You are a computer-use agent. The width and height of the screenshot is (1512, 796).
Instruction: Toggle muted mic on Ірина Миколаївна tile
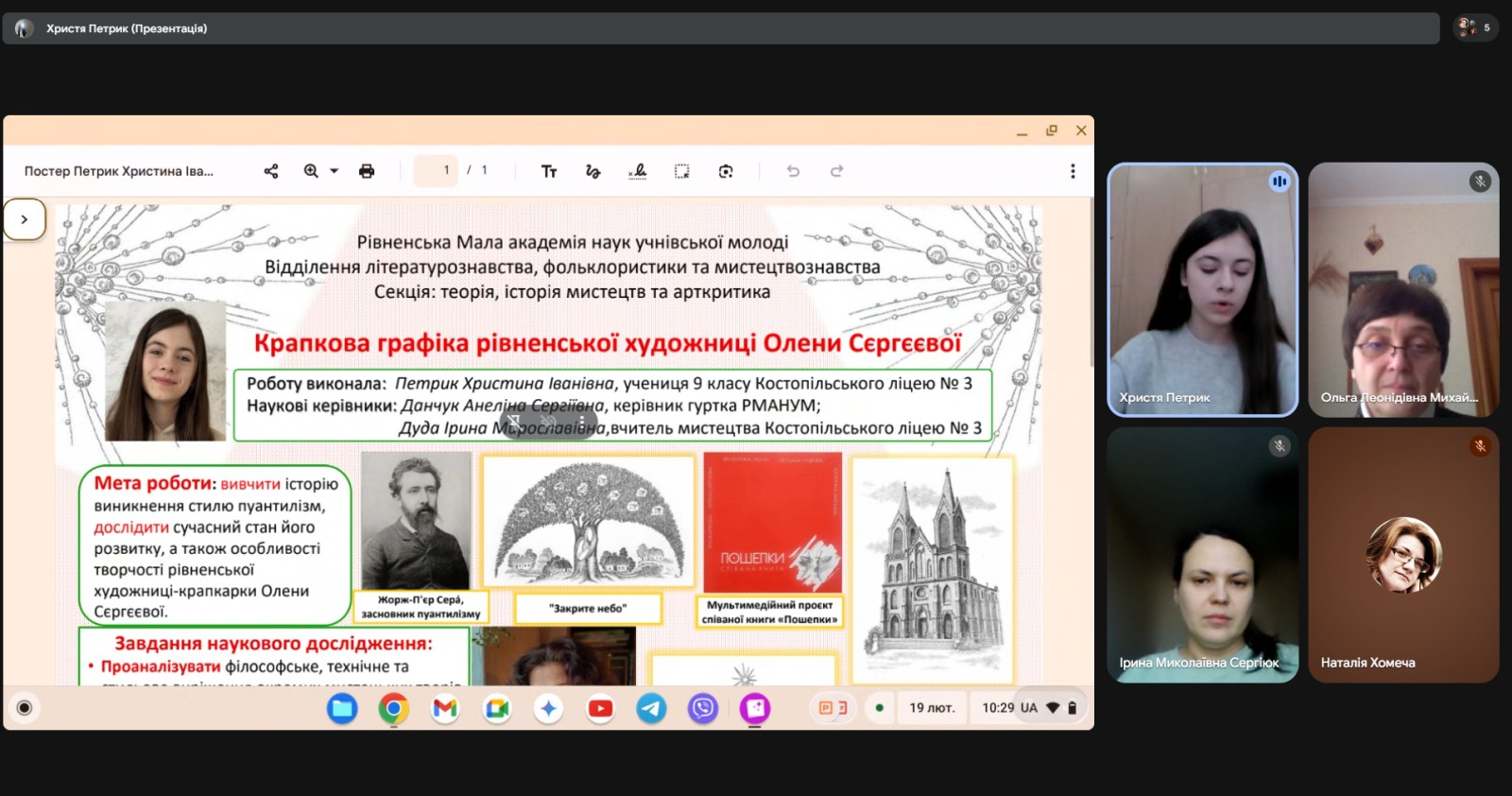(1279, 446)
